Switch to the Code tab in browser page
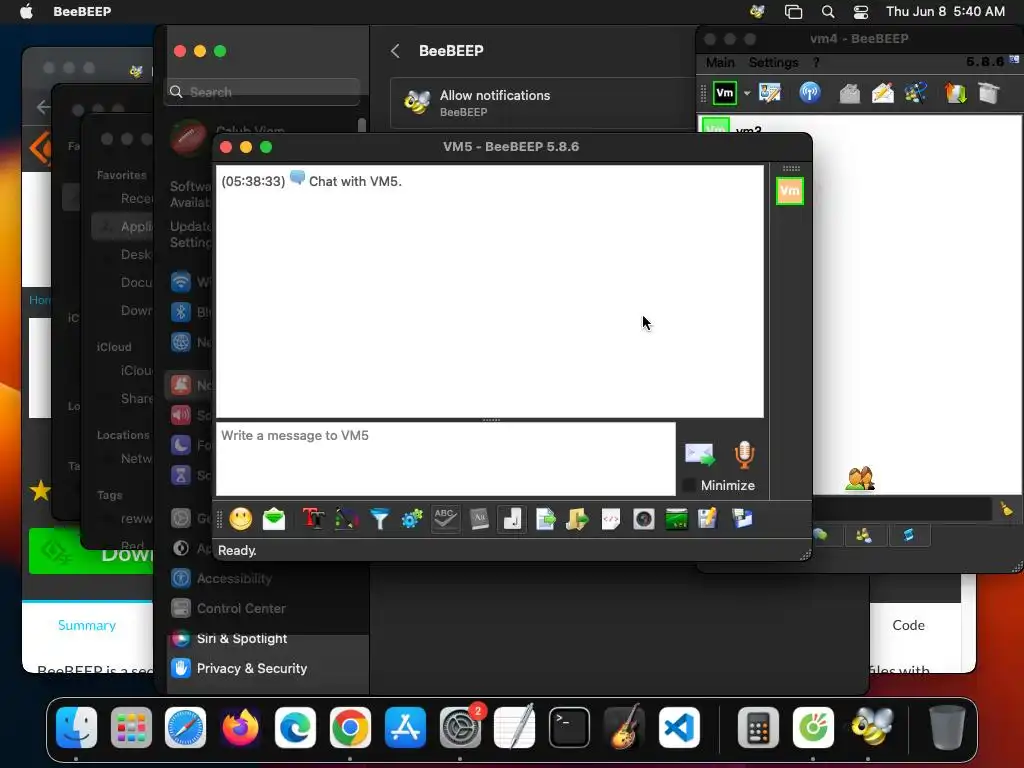Image resolution: width=1024 pixels, height=768 pixels. pyautogui.click(x=908, y=625)
